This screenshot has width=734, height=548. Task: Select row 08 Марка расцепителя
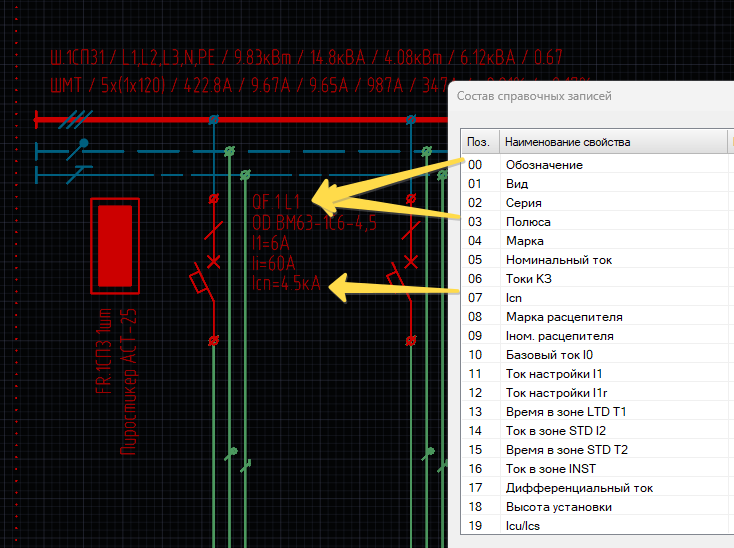(598, 317)
